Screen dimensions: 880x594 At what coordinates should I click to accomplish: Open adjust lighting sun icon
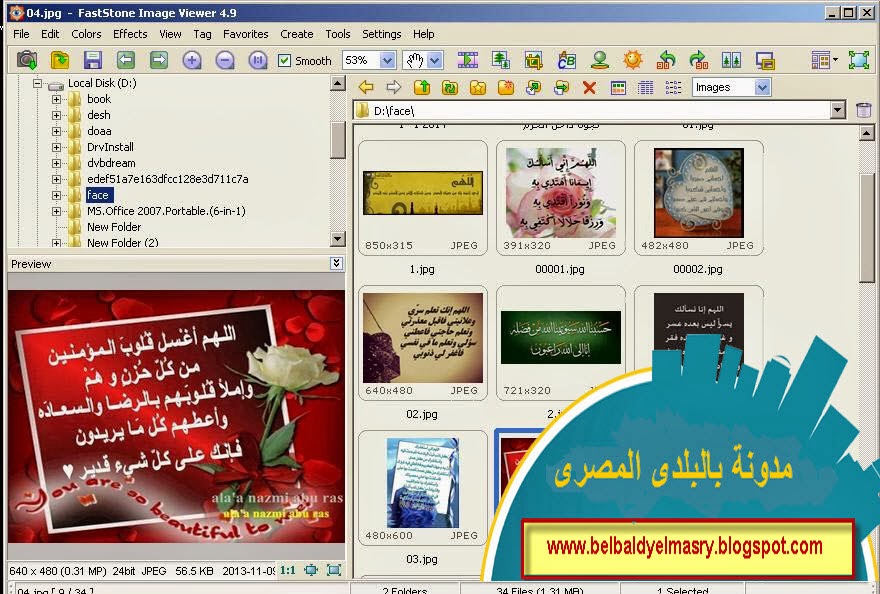tap(632, 60)
